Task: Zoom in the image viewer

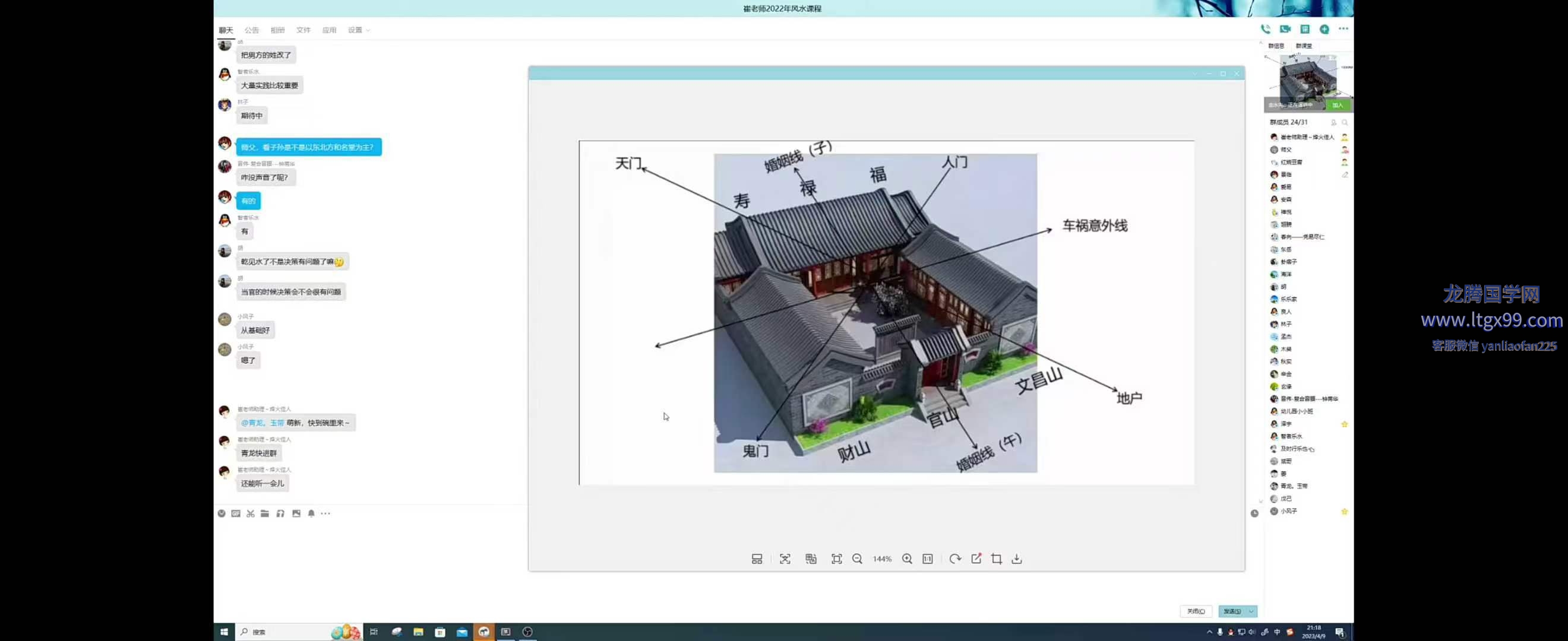Action: [x=907, y=559]
